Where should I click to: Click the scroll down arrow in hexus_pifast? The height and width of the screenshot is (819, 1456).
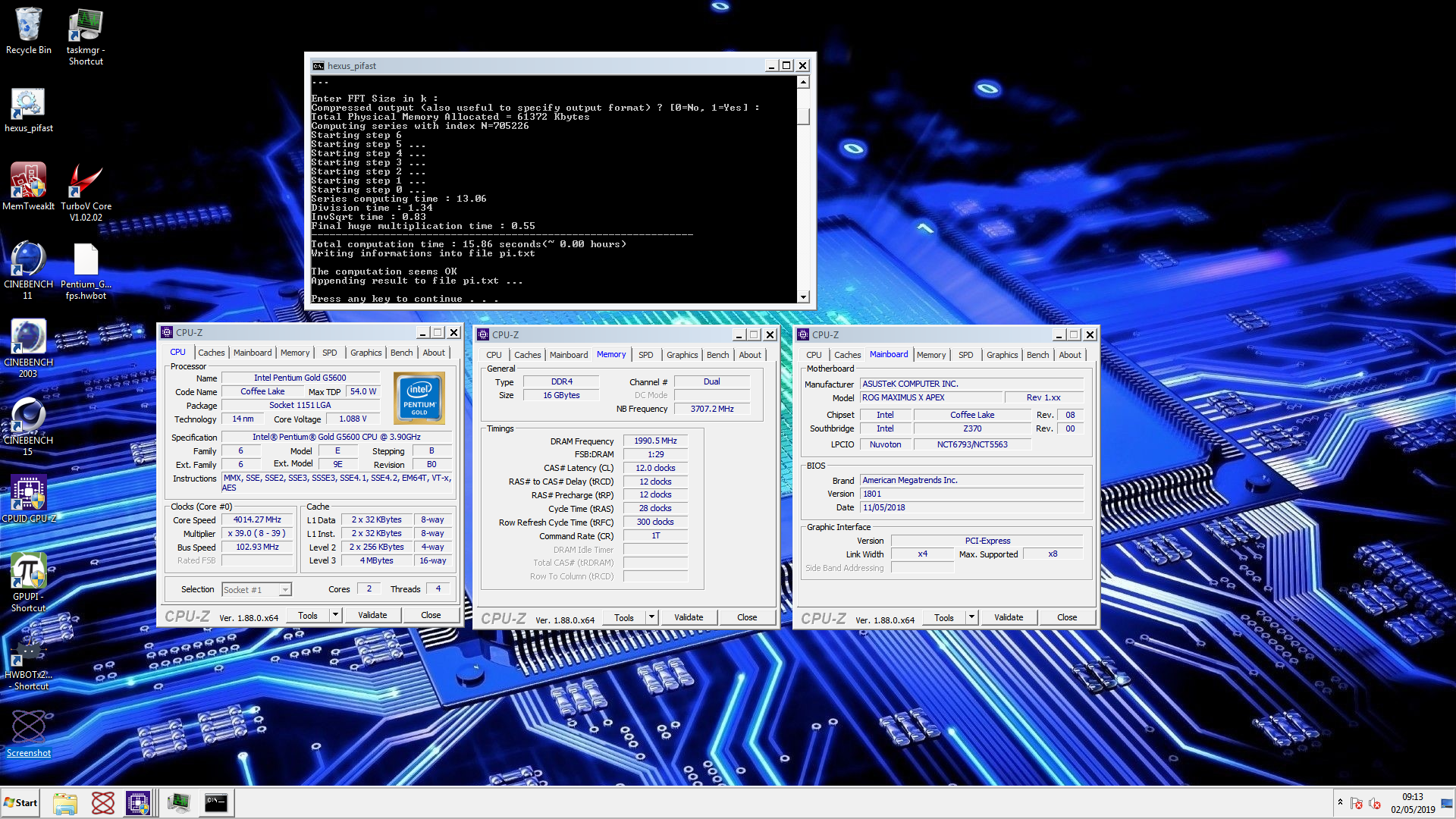(804, 297)
